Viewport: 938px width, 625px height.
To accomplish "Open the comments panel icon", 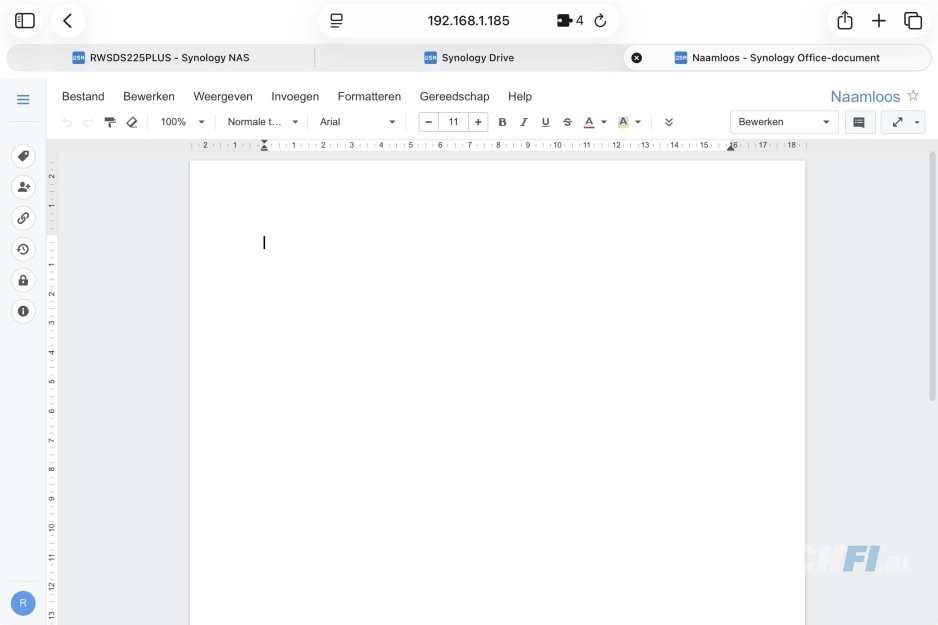I will click(858, 122).
